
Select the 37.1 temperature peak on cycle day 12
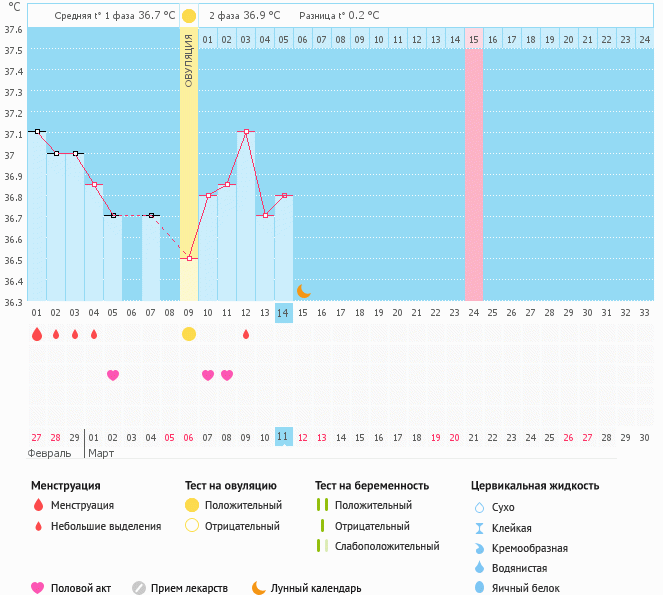246,131
